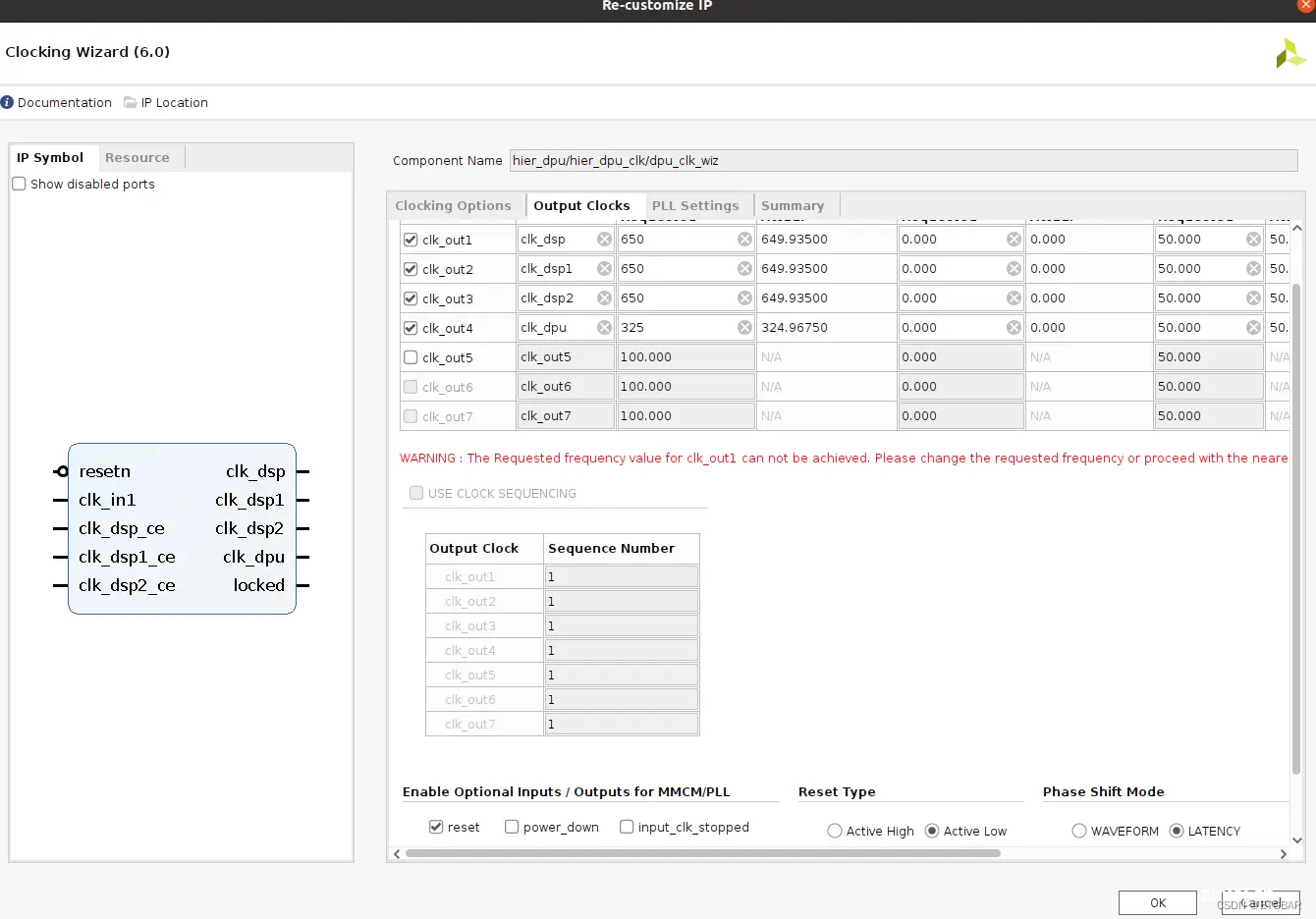The height and width of the screenshot is (919, 1316).
Task: Uncheck the clk_out1 output clock
Action: point(411,240)
